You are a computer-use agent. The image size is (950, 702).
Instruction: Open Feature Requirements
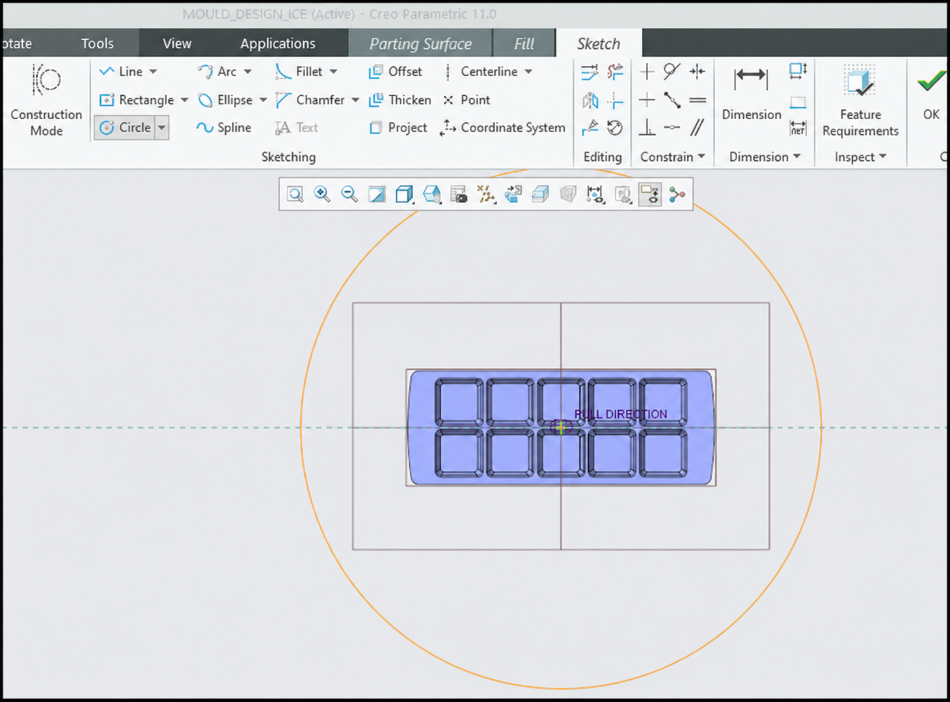tap(860, 101)
